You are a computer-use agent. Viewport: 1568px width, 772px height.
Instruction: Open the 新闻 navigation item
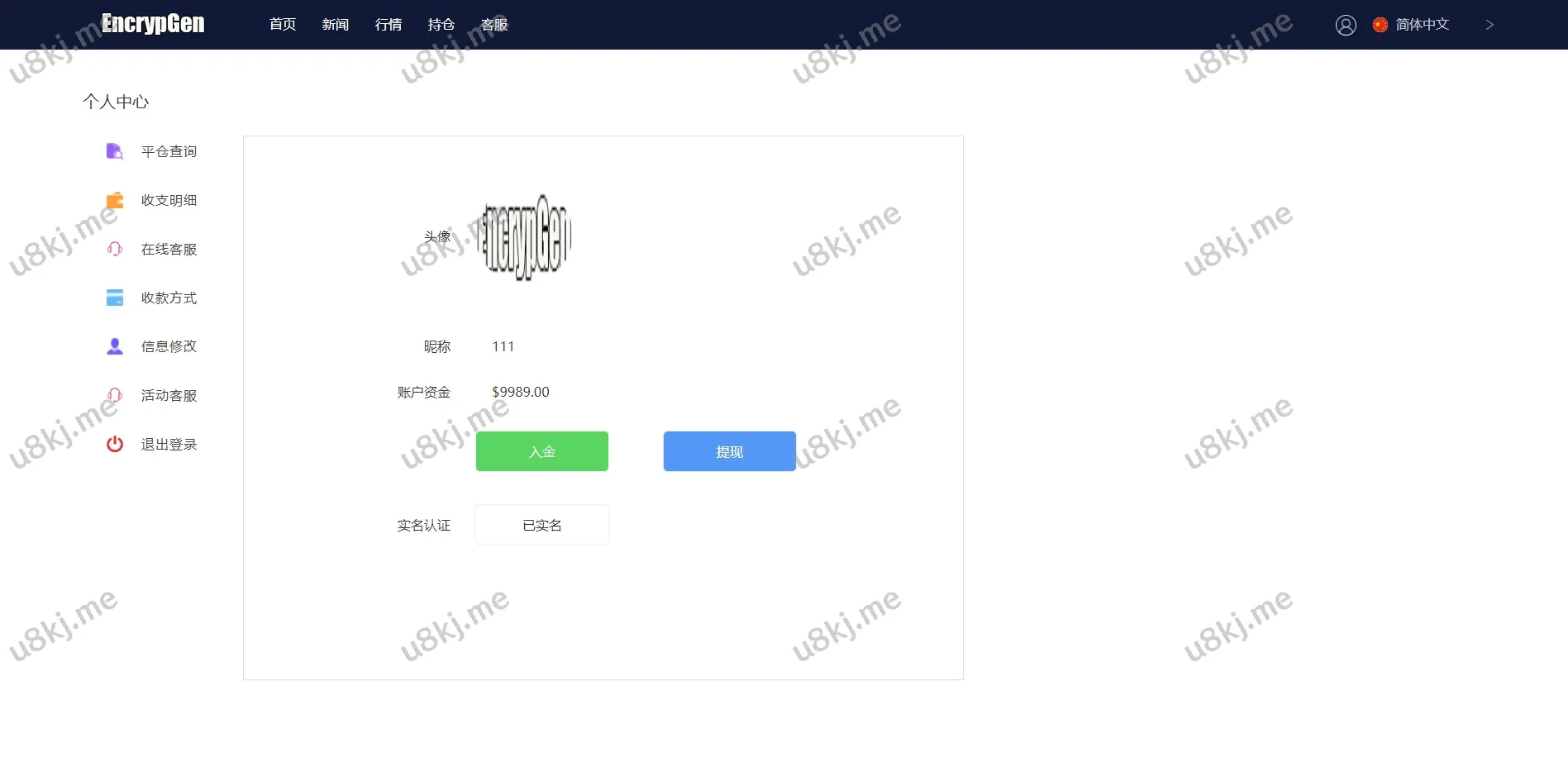336,25
